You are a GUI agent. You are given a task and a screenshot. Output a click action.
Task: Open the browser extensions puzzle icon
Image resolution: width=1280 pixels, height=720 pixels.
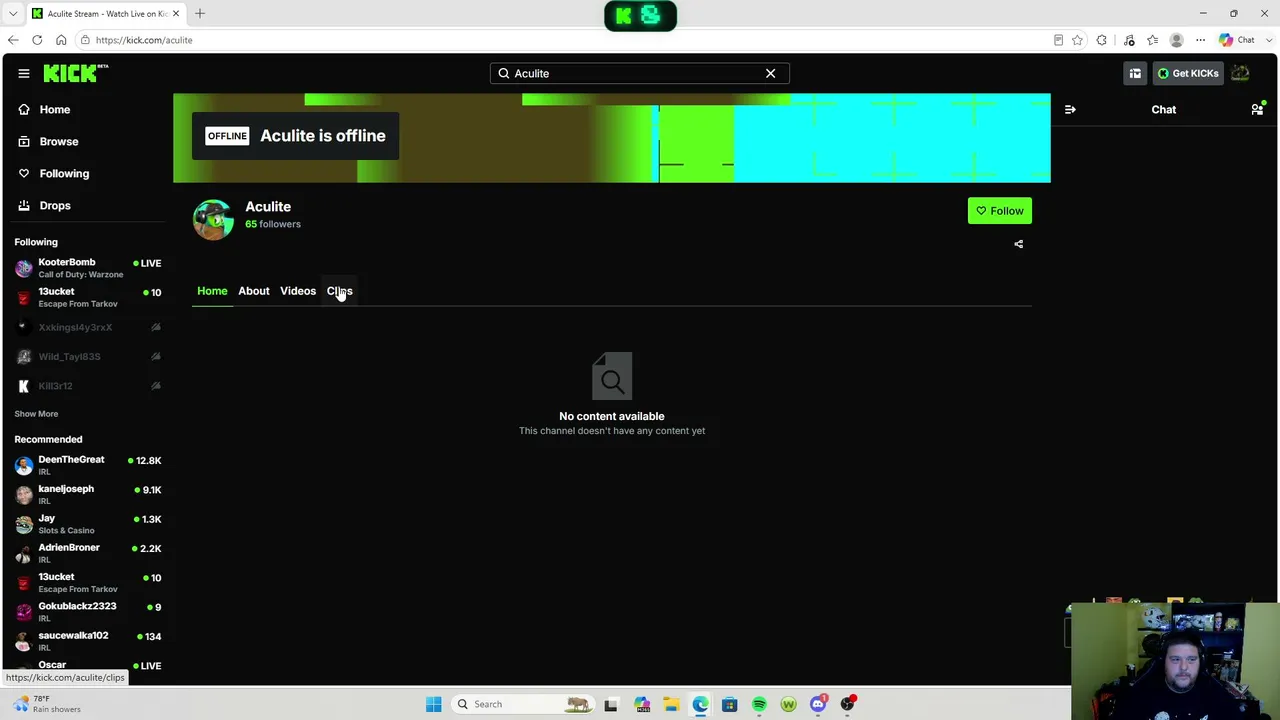1102,40
